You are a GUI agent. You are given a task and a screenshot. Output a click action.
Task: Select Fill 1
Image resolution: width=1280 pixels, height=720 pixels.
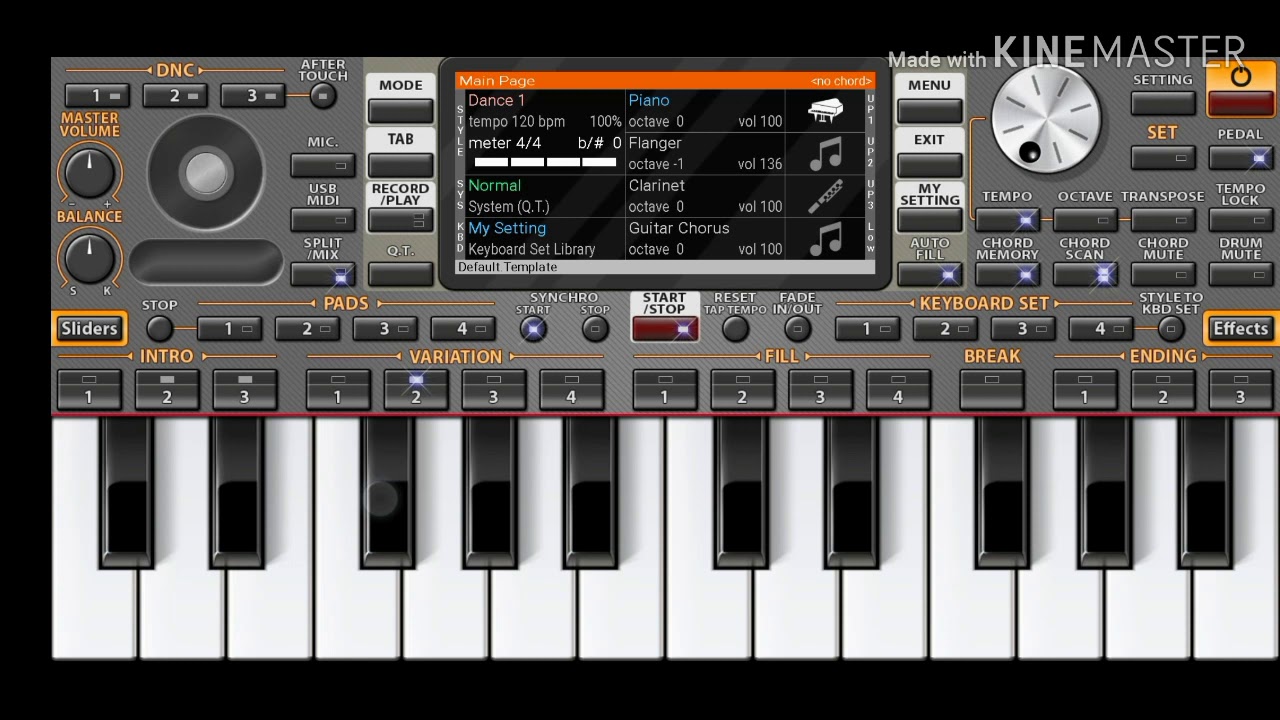coord(664,390)
